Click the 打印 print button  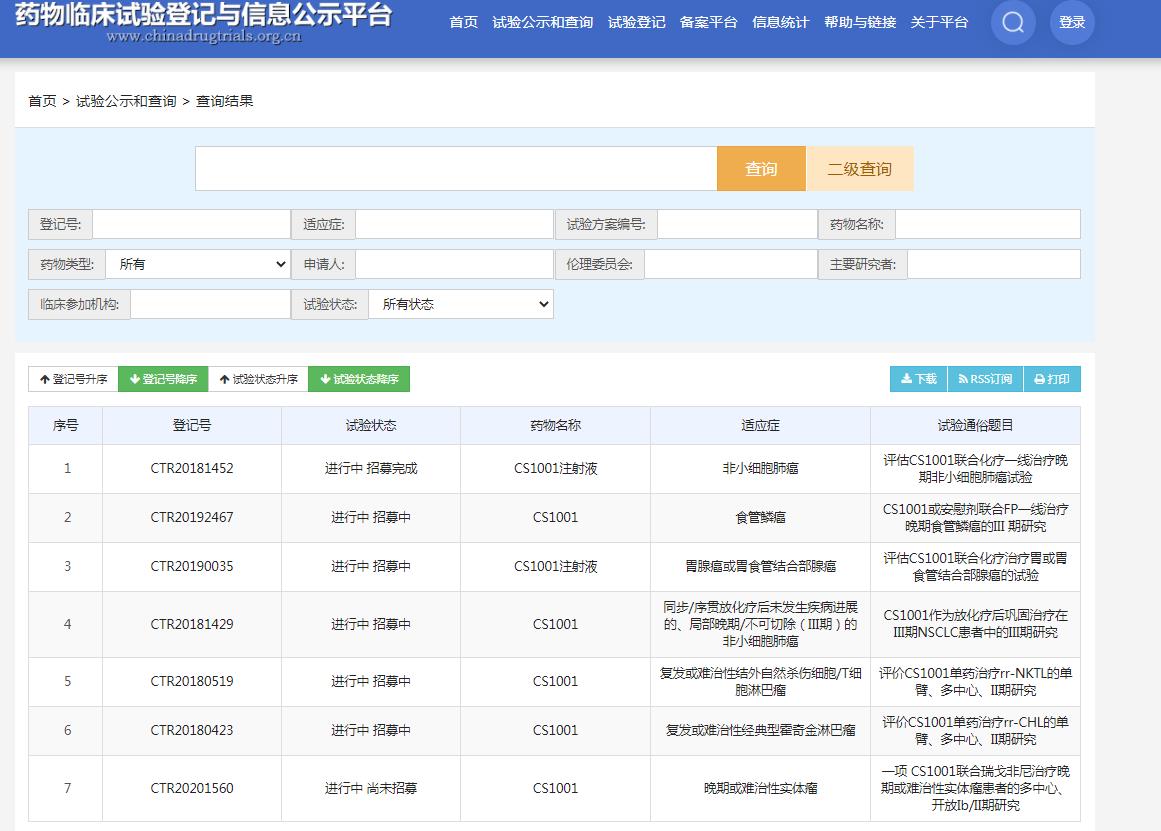(1051, 379)
